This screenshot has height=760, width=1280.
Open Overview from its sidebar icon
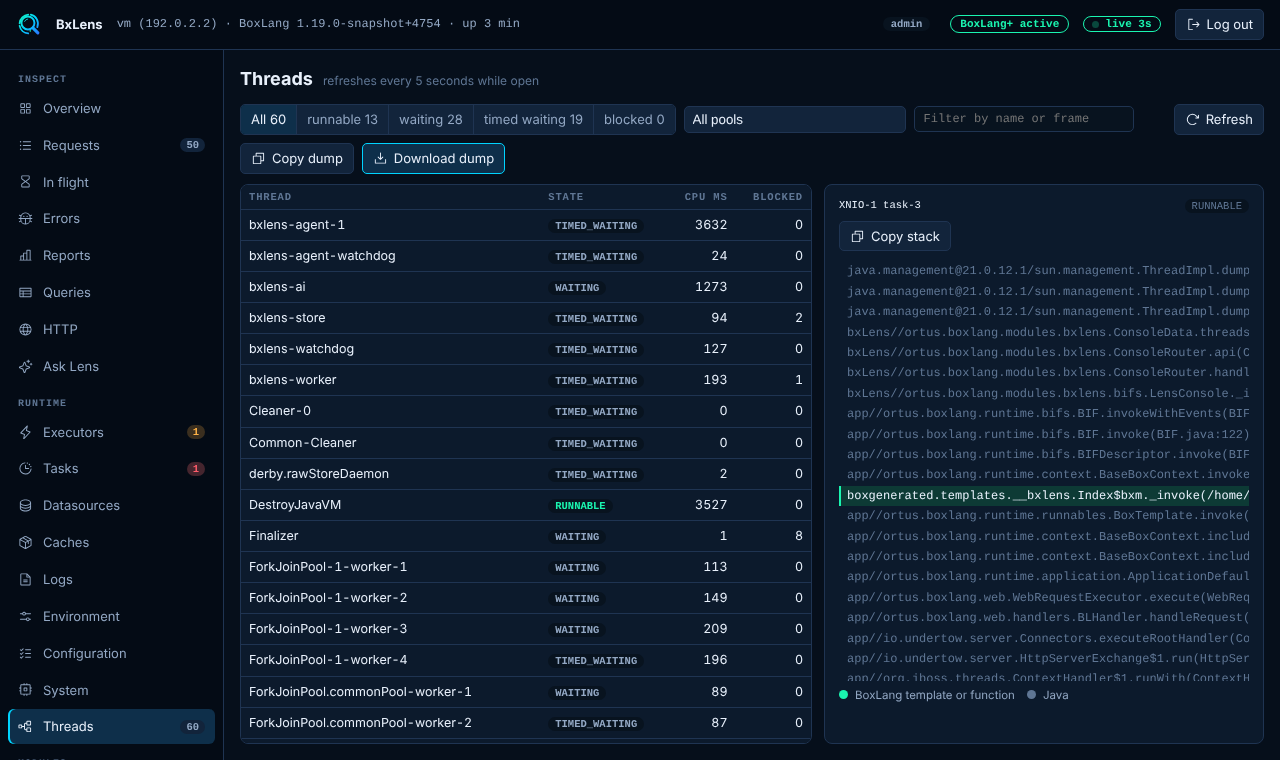coord(25,108)
